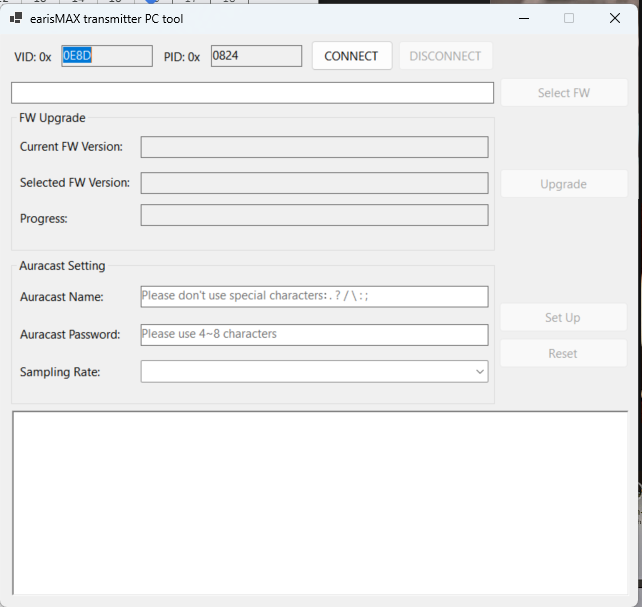Click the Reset button

click(x=563, y=353)
